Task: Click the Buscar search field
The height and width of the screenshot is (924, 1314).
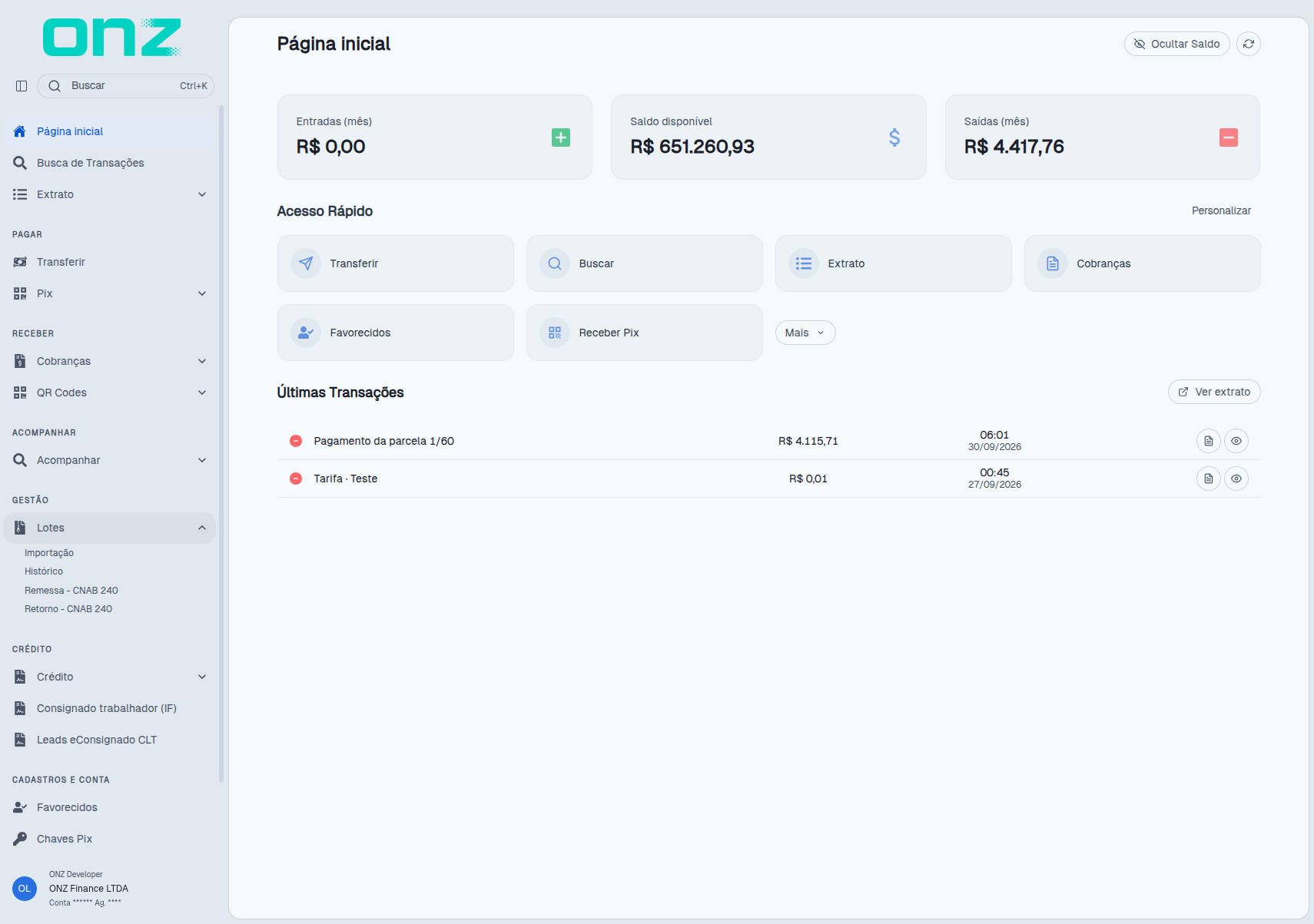Action: [x=125, y=86]
